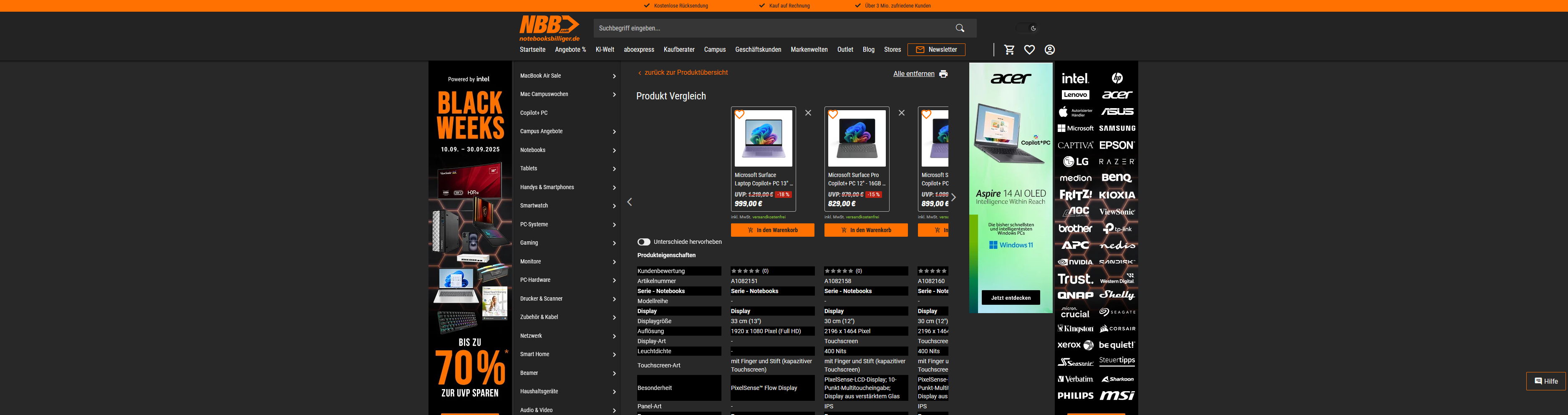Open Kaufberater navigation item
The image size is (1568, 415).
[679, 50]
